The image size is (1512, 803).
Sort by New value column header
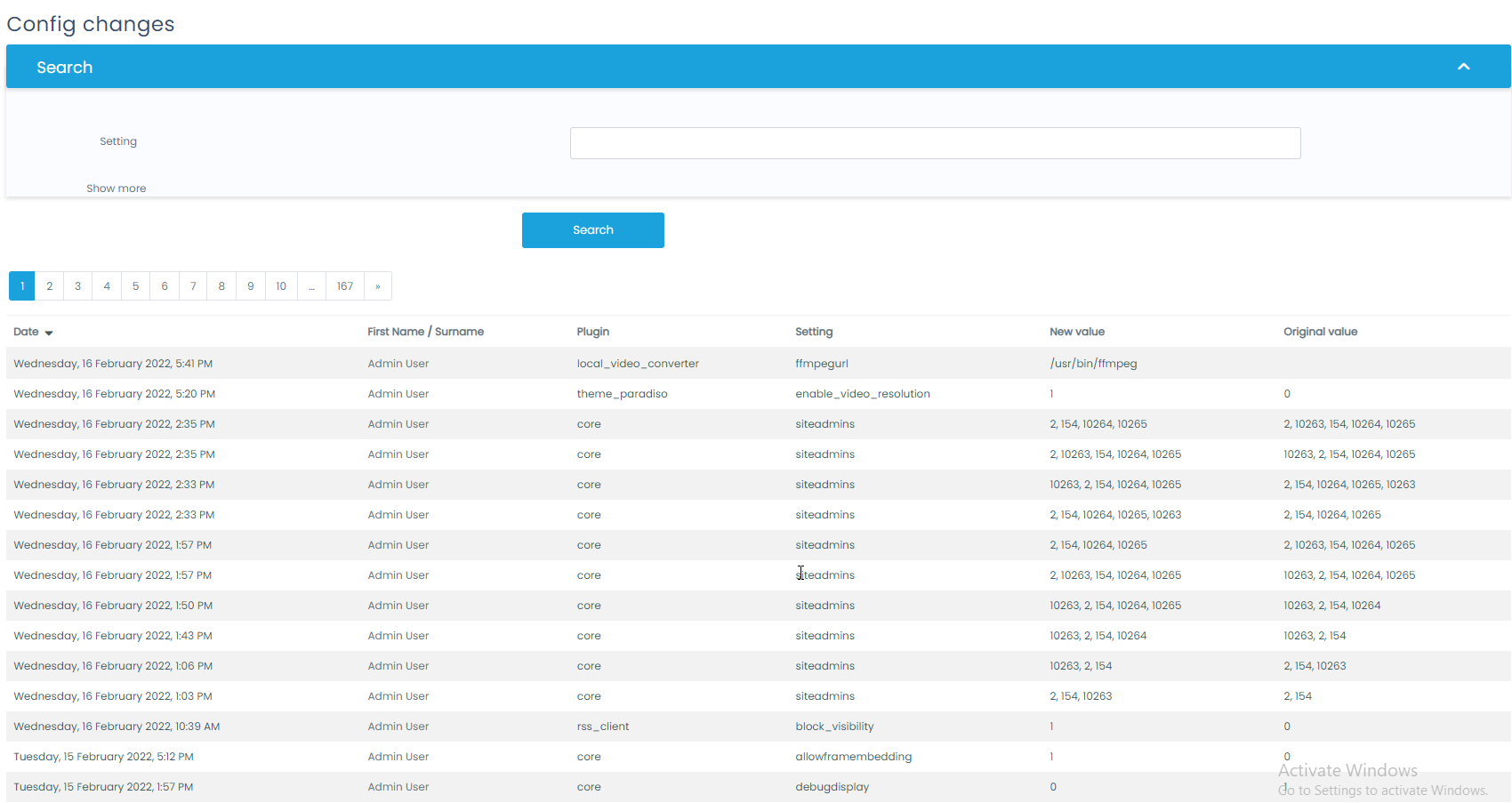[x=1076, y=332]
